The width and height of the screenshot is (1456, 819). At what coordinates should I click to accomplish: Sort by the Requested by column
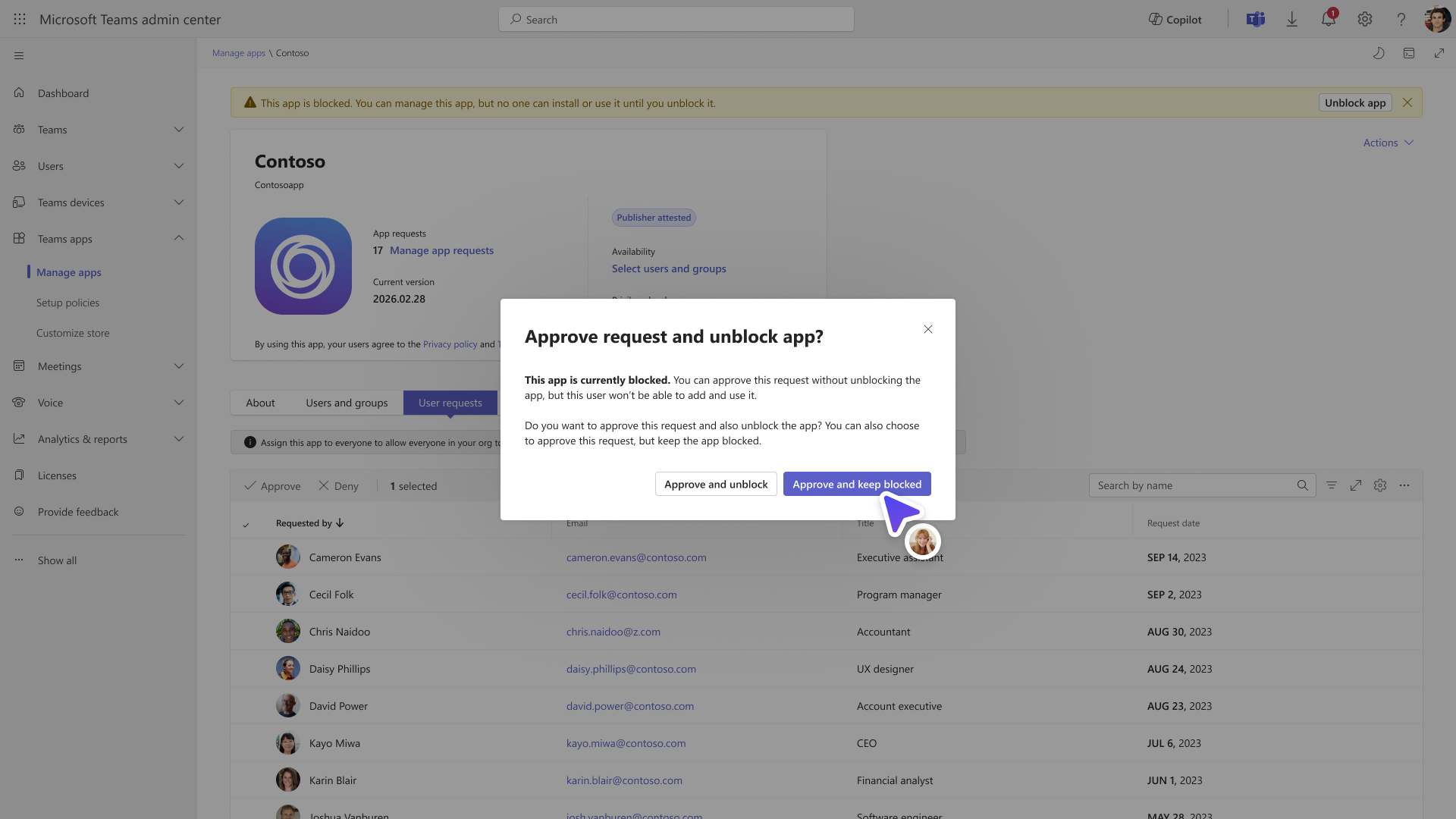tap(309, 523)
